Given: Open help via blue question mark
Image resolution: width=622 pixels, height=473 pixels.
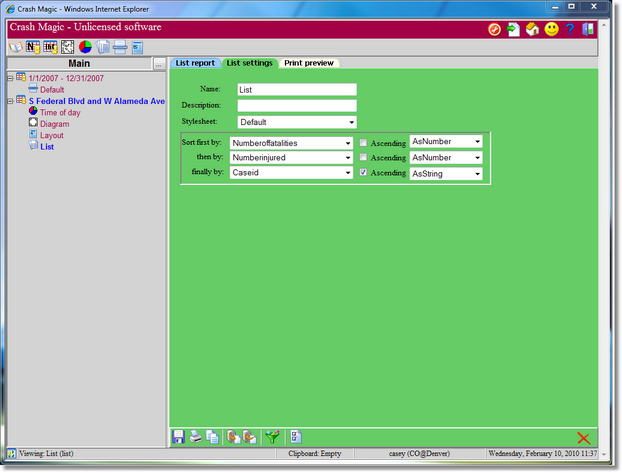Looking at the screenshot, I should (568, 29).
